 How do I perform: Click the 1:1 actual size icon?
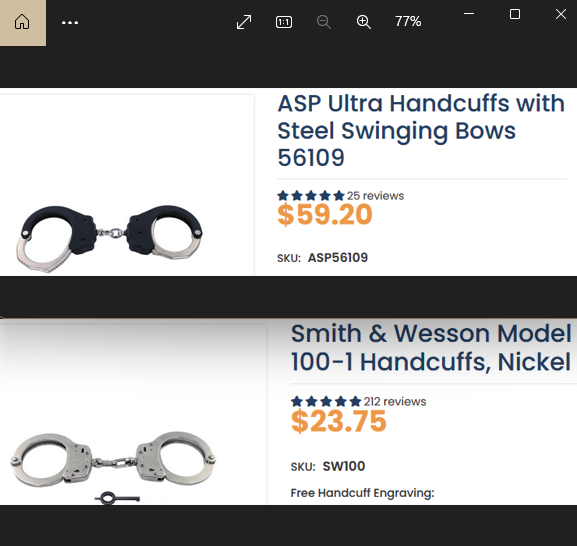[x=284, y=22]
